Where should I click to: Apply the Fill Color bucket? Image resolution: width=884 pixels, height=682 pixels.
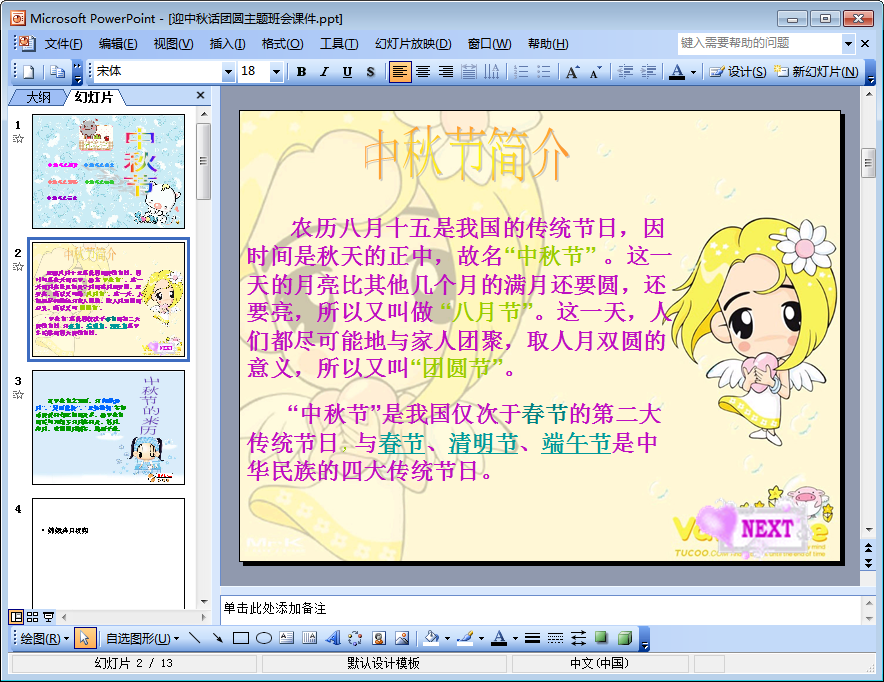[431, 639]
